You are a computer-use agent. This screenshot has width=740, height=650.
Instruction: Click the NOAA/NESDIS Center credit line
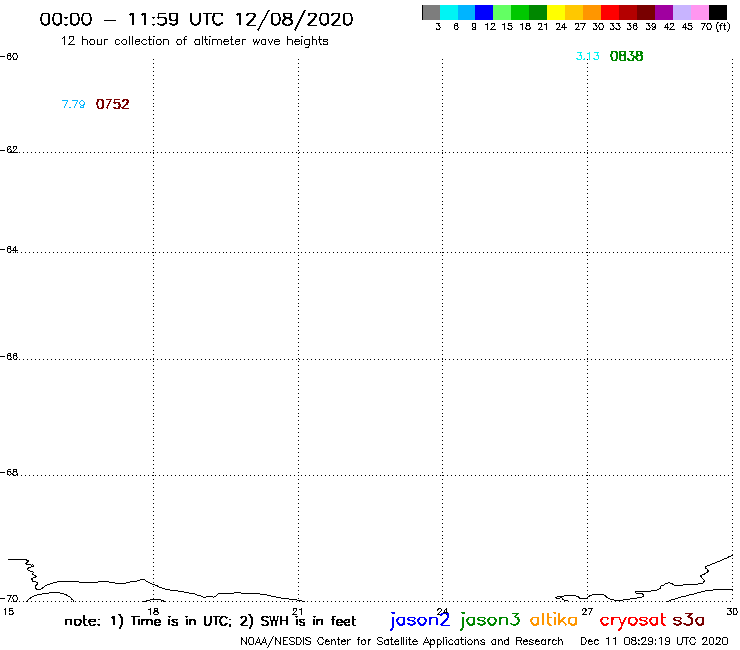tap(402, 642)
